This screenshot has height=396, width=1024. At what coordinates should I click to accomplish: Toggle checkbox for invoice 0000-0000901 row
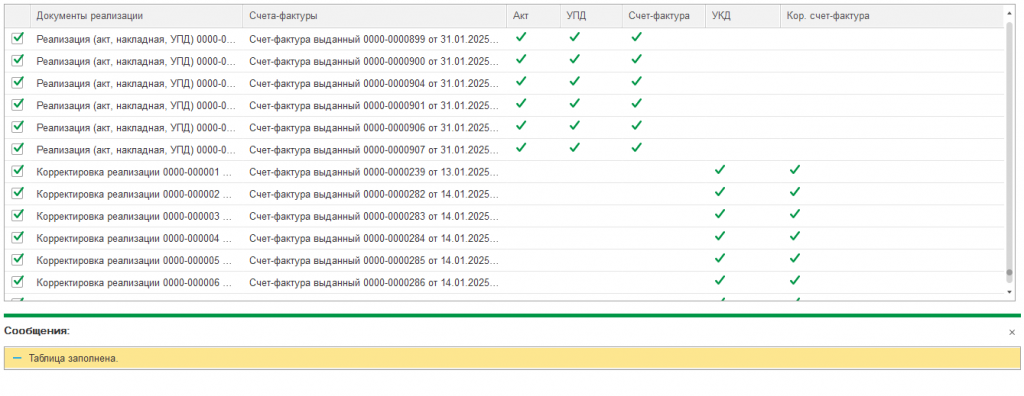(x=18, y=105)
